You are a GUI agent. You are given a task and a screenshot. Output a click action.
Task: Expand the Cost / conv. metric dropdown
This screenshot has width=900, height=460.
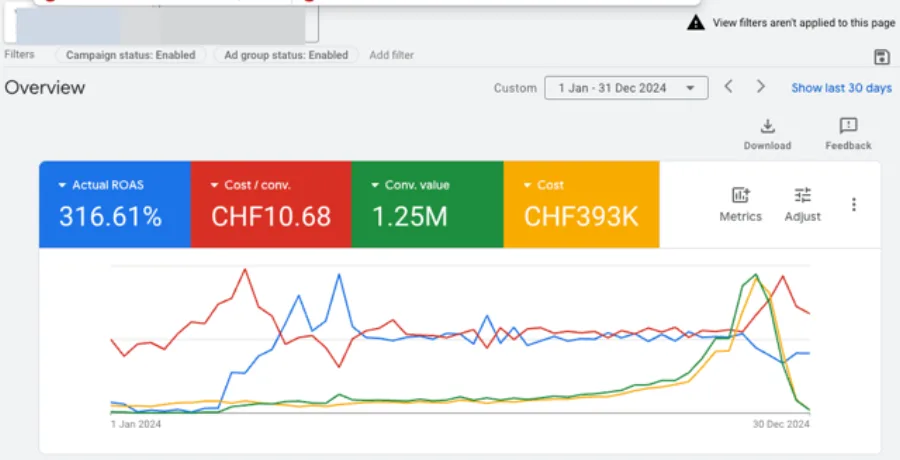[215, 185]
